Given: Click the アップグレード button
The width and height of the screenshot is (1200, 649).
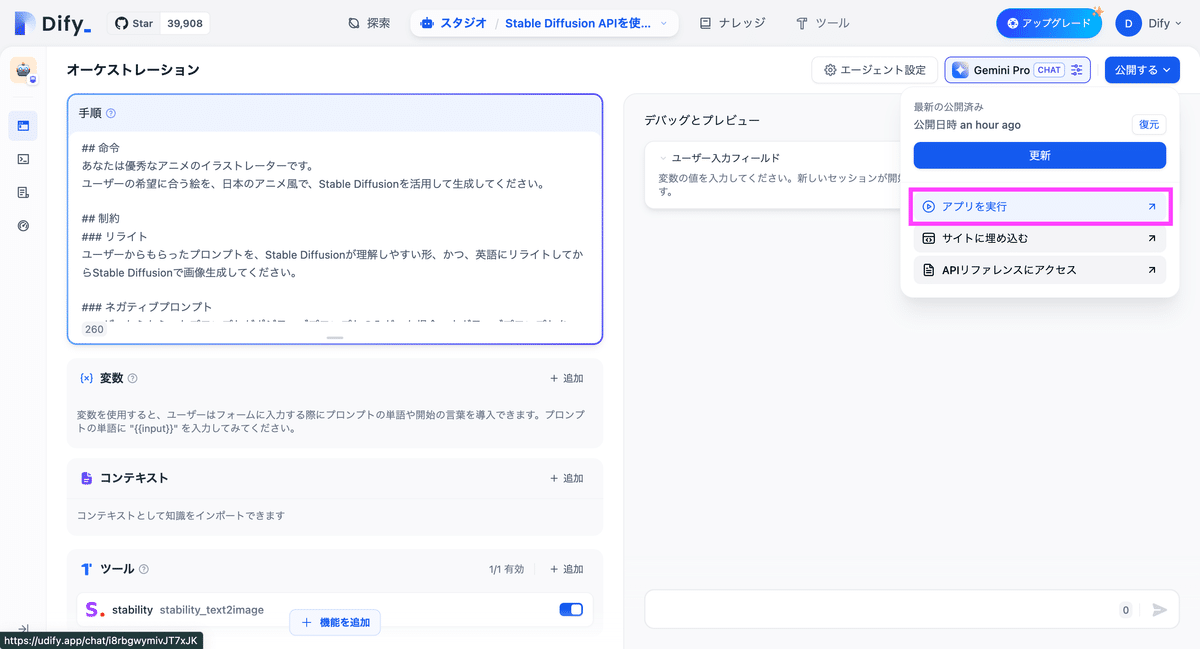Looking at the screenshot, I should point(1049,23).
